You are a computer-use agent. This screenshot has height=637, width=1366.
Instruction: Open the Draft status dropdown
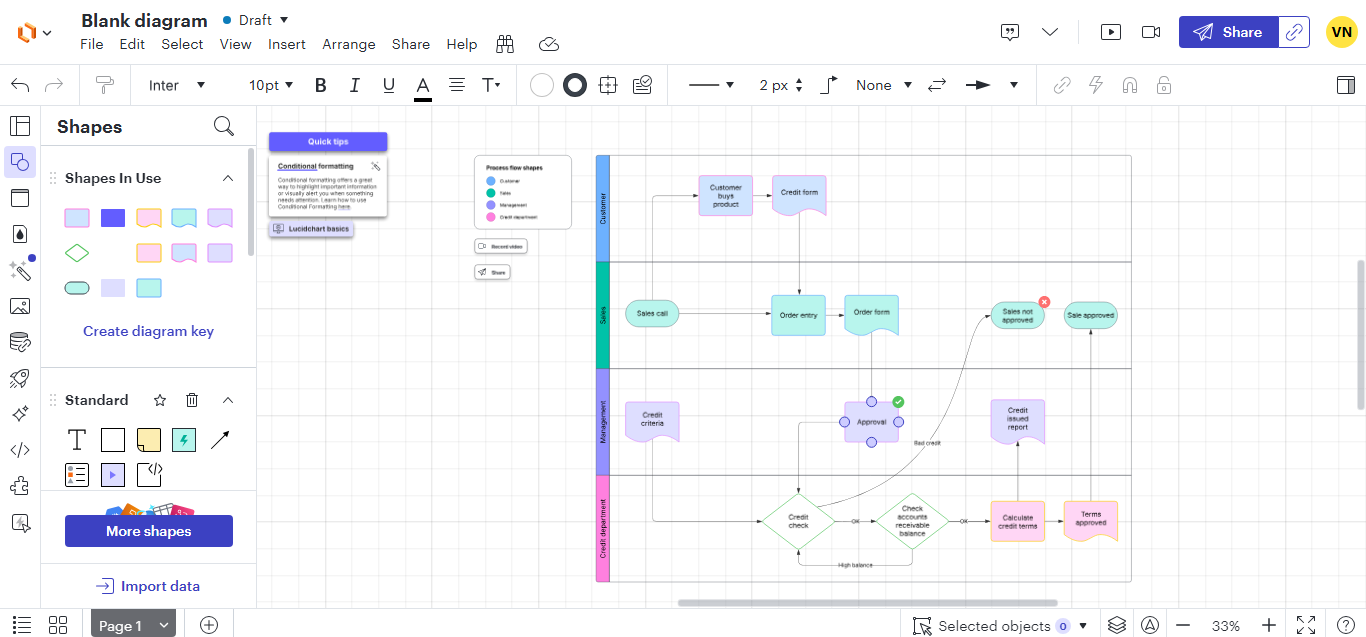point(255,20)
